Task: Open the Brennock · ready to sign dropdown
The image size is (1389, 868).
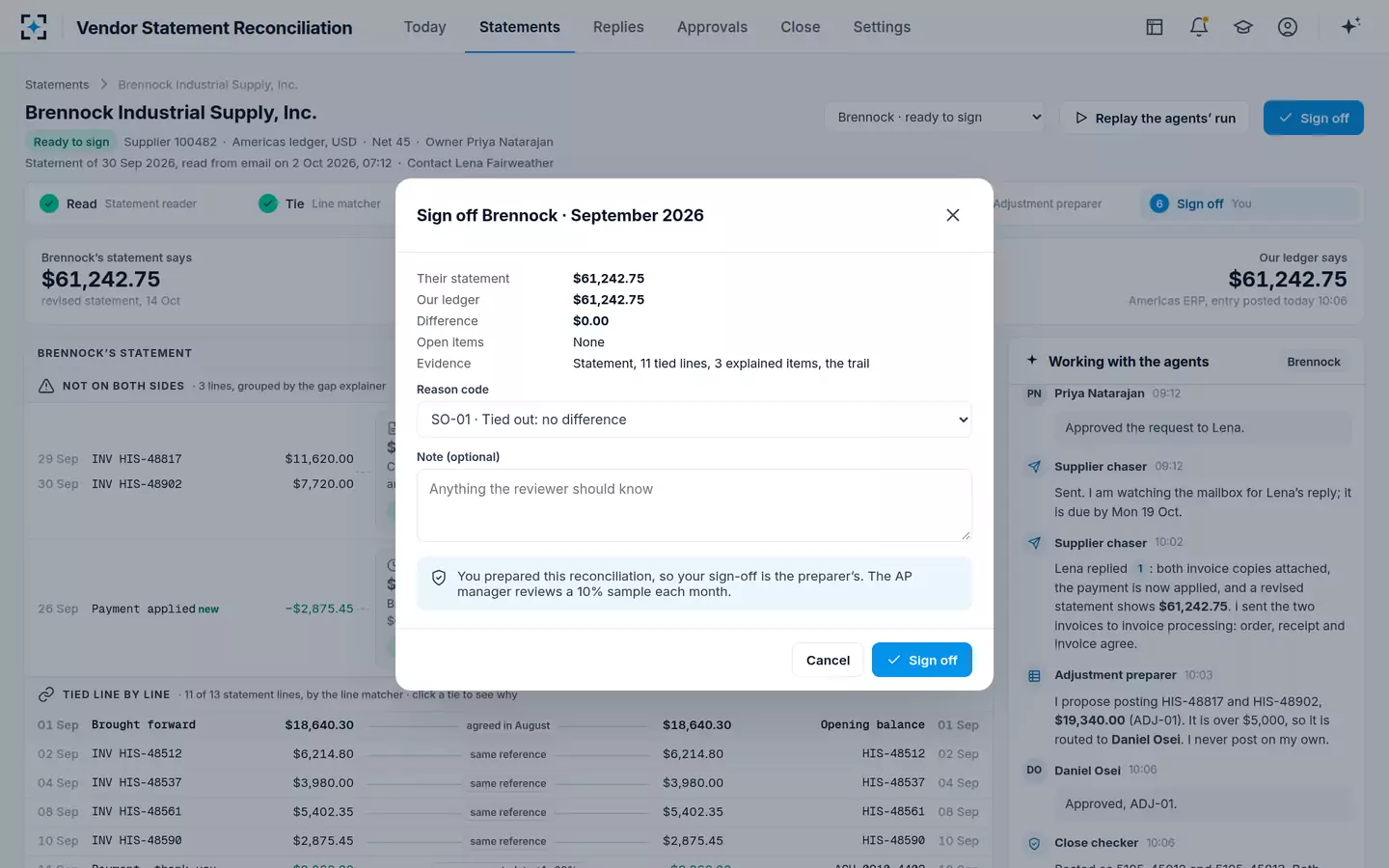Action: tap(937, 118)
